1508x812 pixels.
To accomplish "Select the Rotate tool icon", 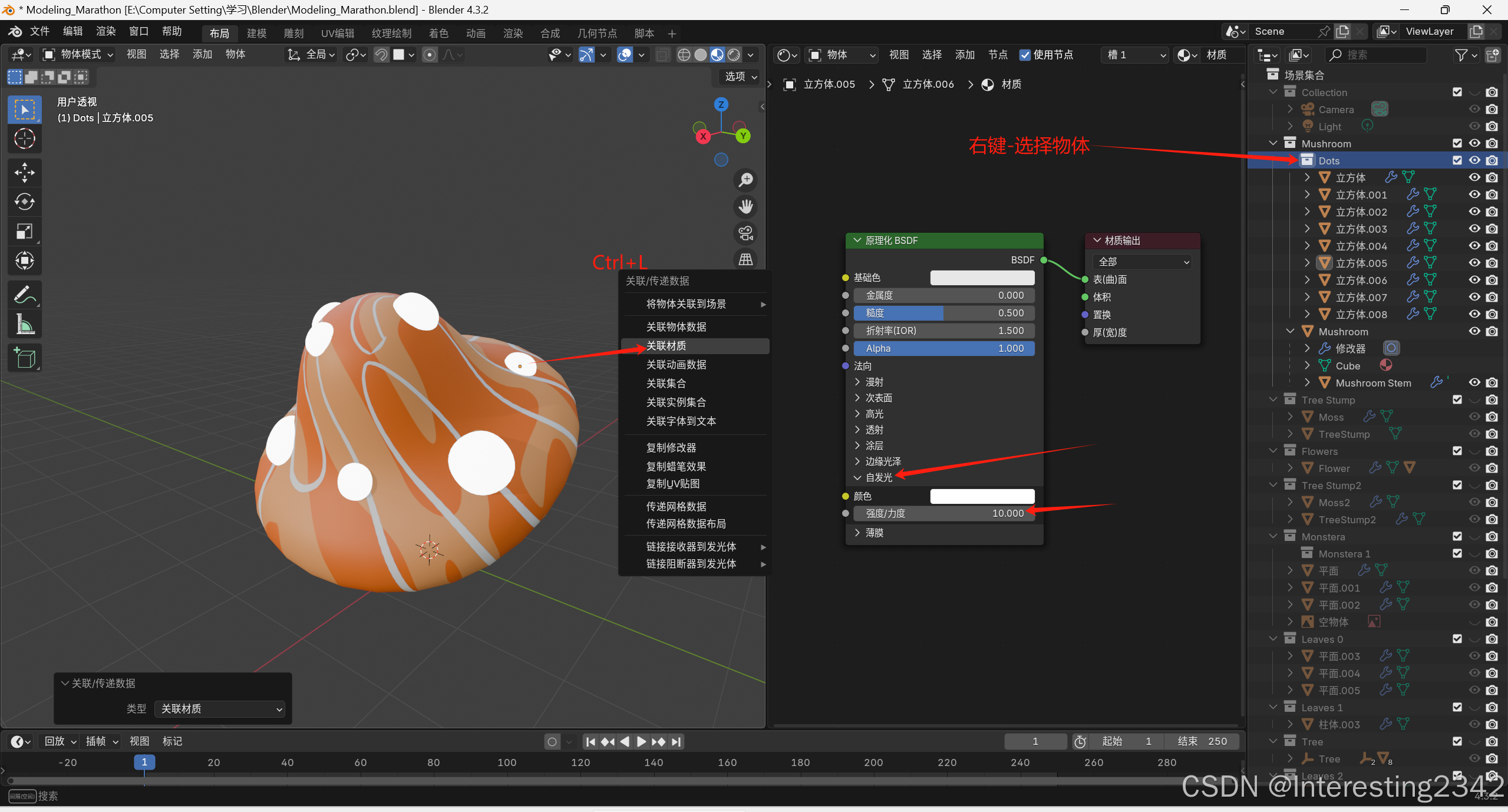I will [24, 202].
